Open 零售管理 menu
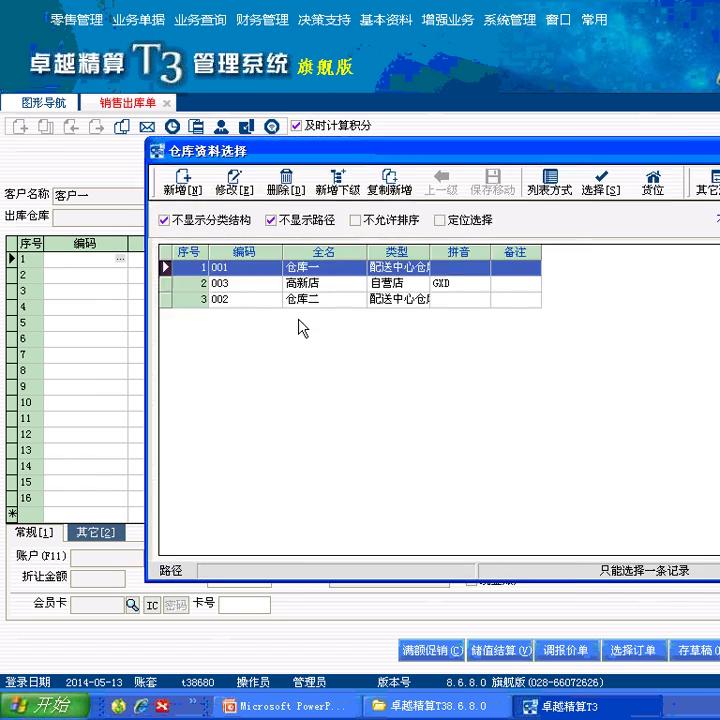 [77, 20]
